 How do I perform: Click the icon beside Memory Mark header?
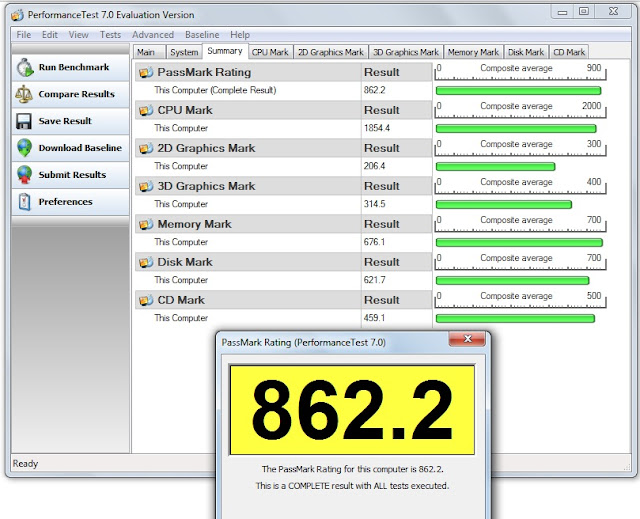[146, 224]
